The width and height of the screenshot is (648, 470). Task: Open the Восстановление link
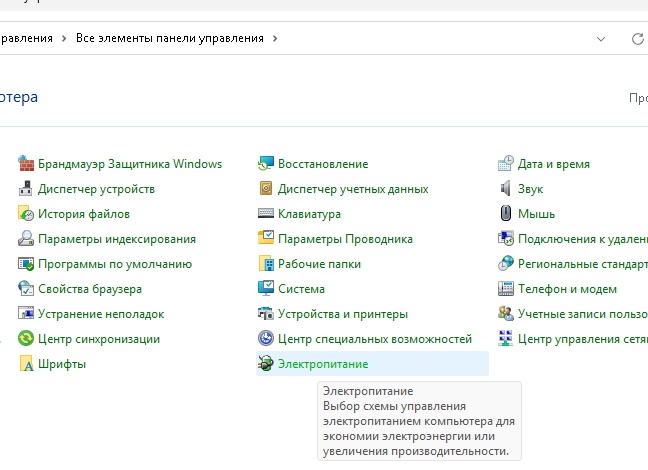click(x=323, y=164)
